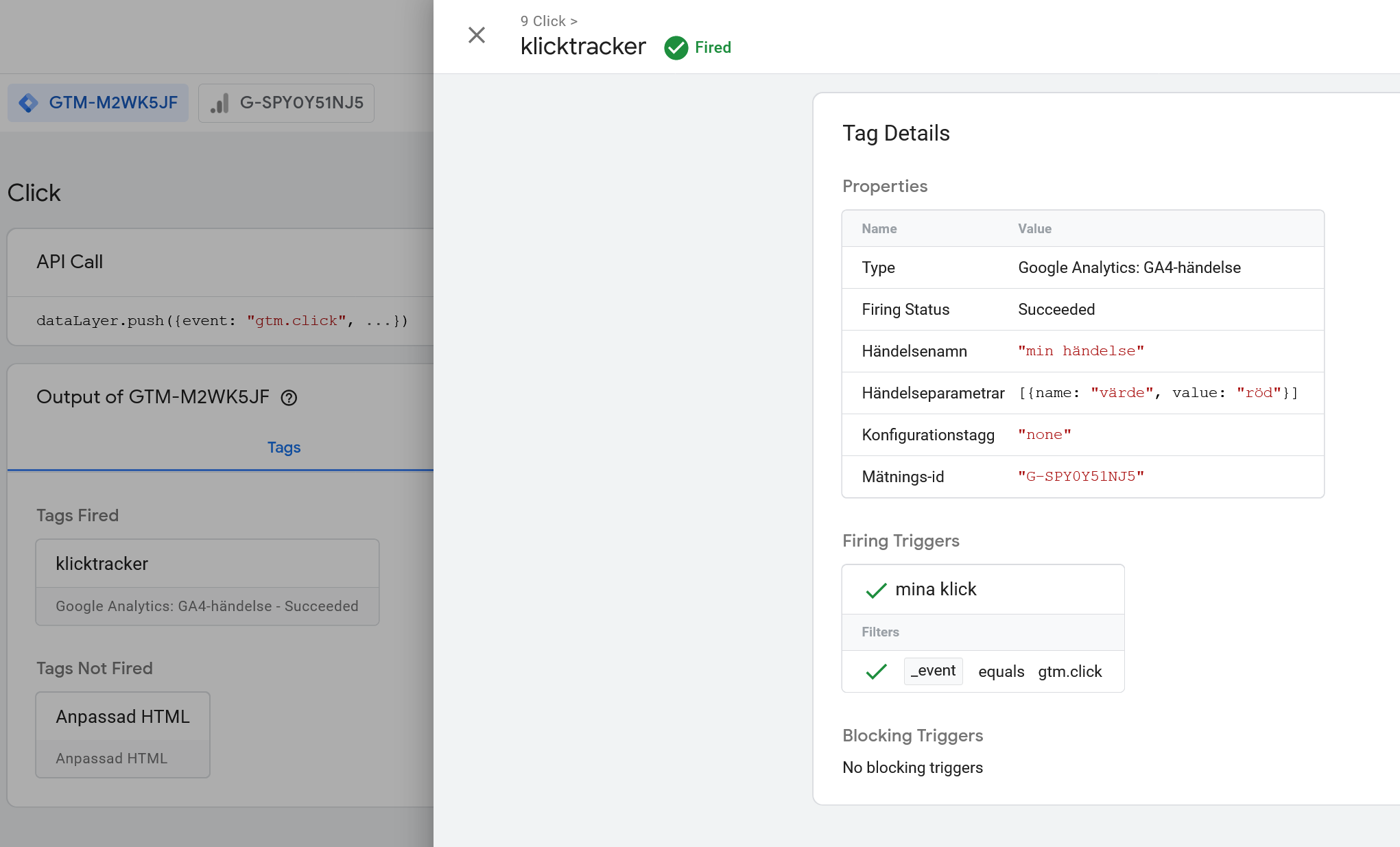Open the Anpassad HTML not-fired tag card
The height and width of the screenshot is (847, 1400).
point(123,734)
